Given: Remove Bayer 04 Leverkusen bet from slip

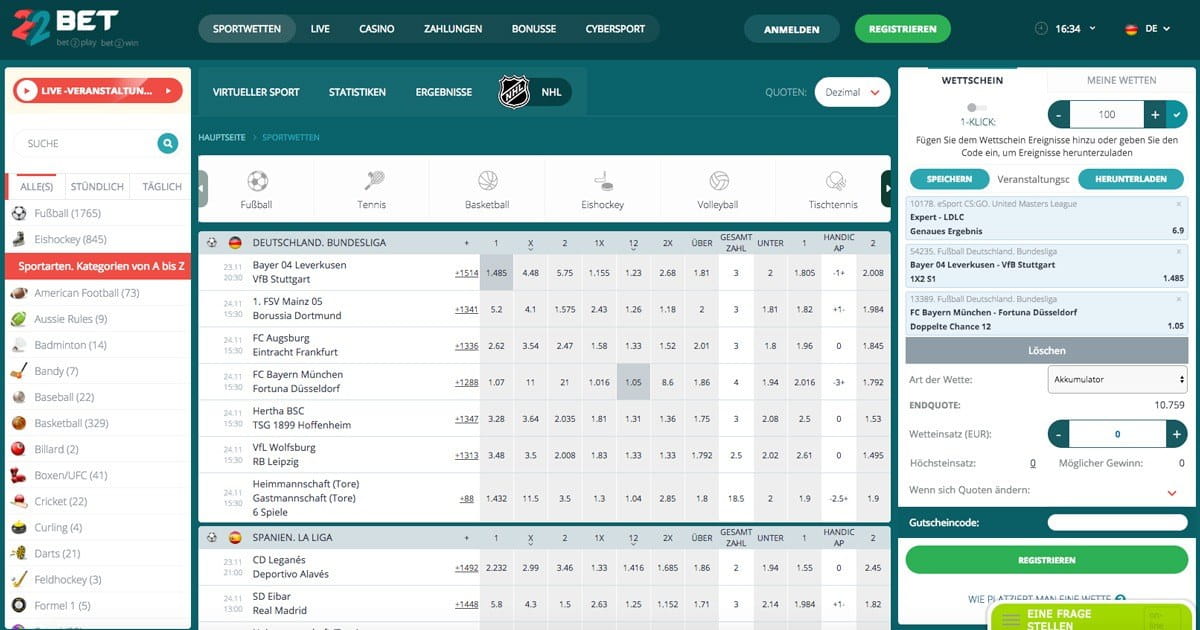Looking at the screenshot, I should point(1179,251).
